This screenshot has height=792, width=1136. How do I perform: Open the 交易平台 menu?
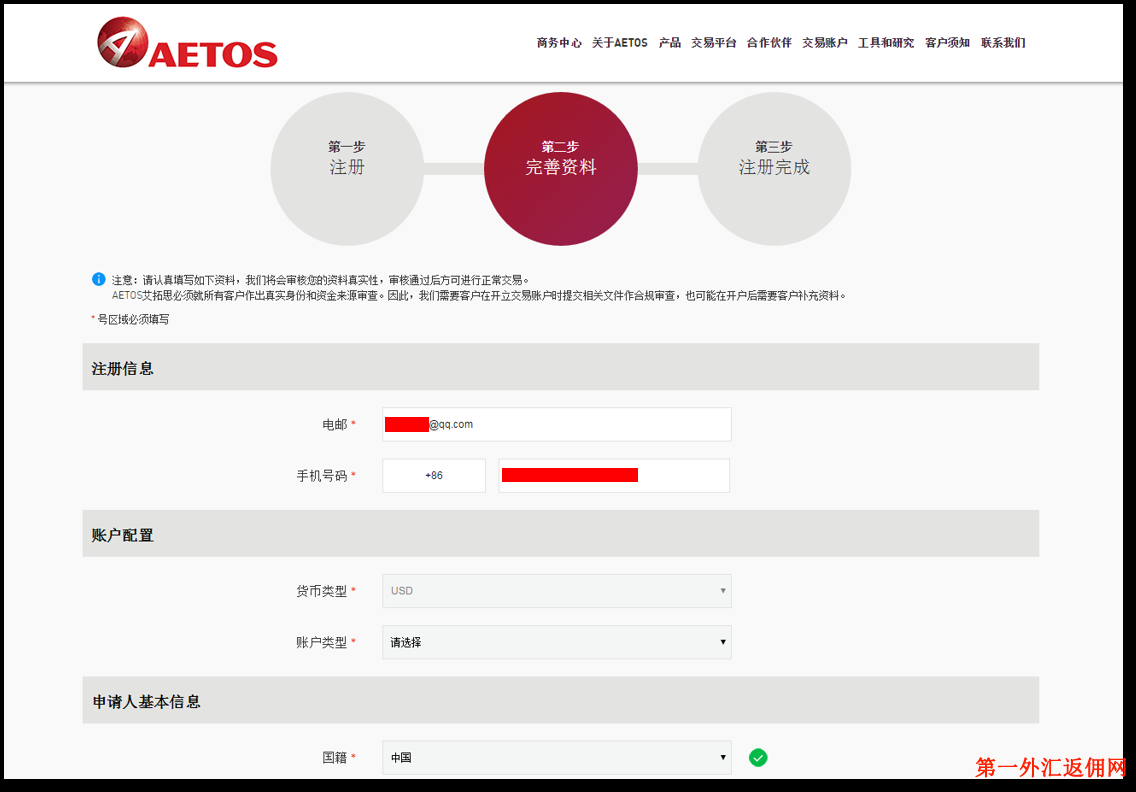pyautogui.click(x=714, y=43)
